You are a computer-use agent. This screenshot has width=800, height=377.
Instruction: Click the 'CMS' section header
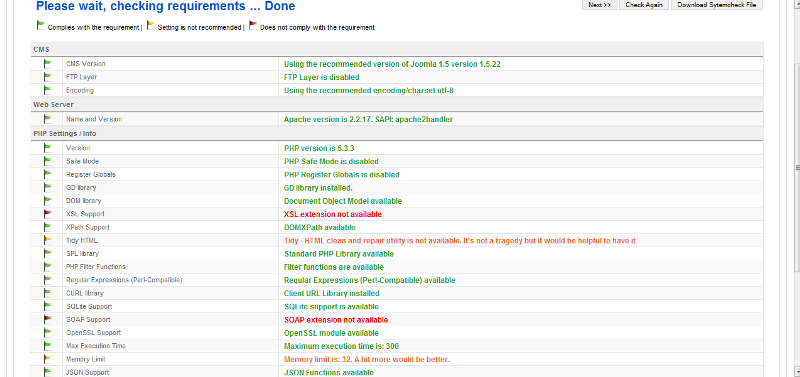coord(41,49)
